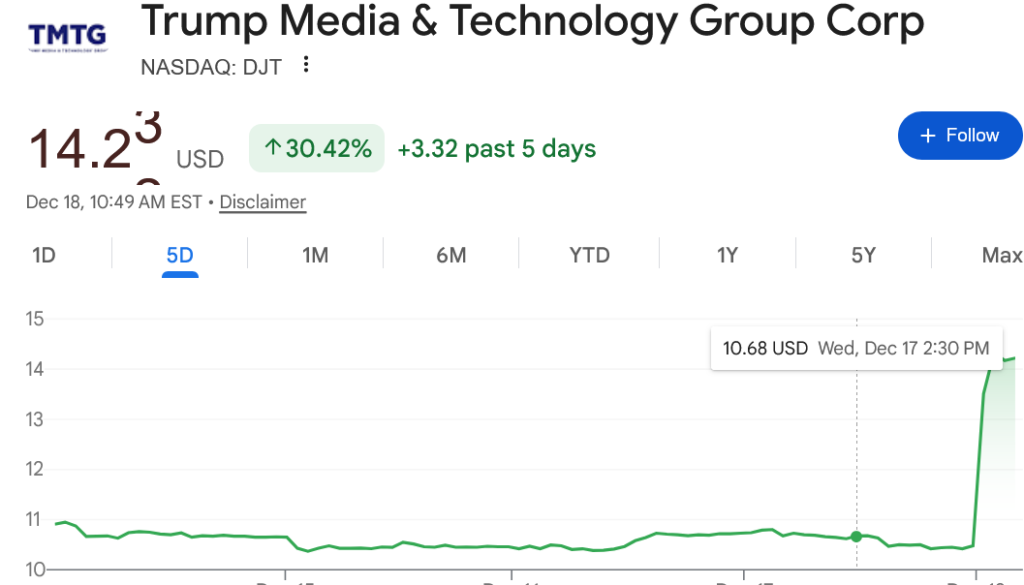Click the Follow button
This screenshot has height=585, width=1024.
[959, 136]
